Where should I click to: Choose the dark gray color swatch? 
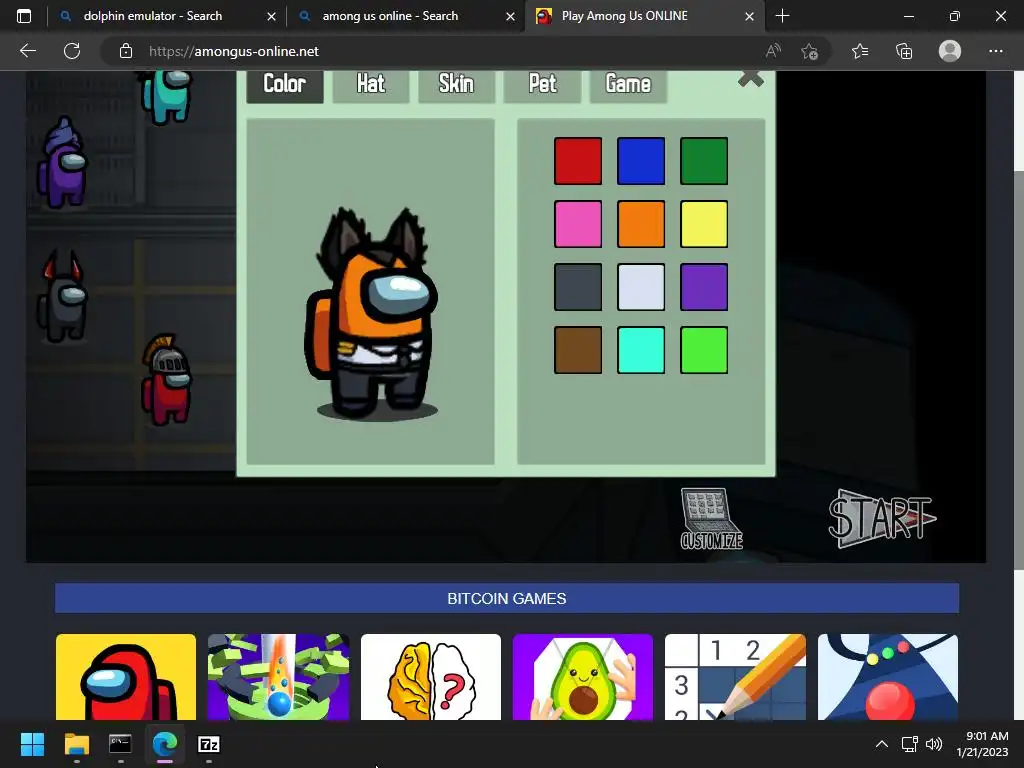tap(578, 287)
